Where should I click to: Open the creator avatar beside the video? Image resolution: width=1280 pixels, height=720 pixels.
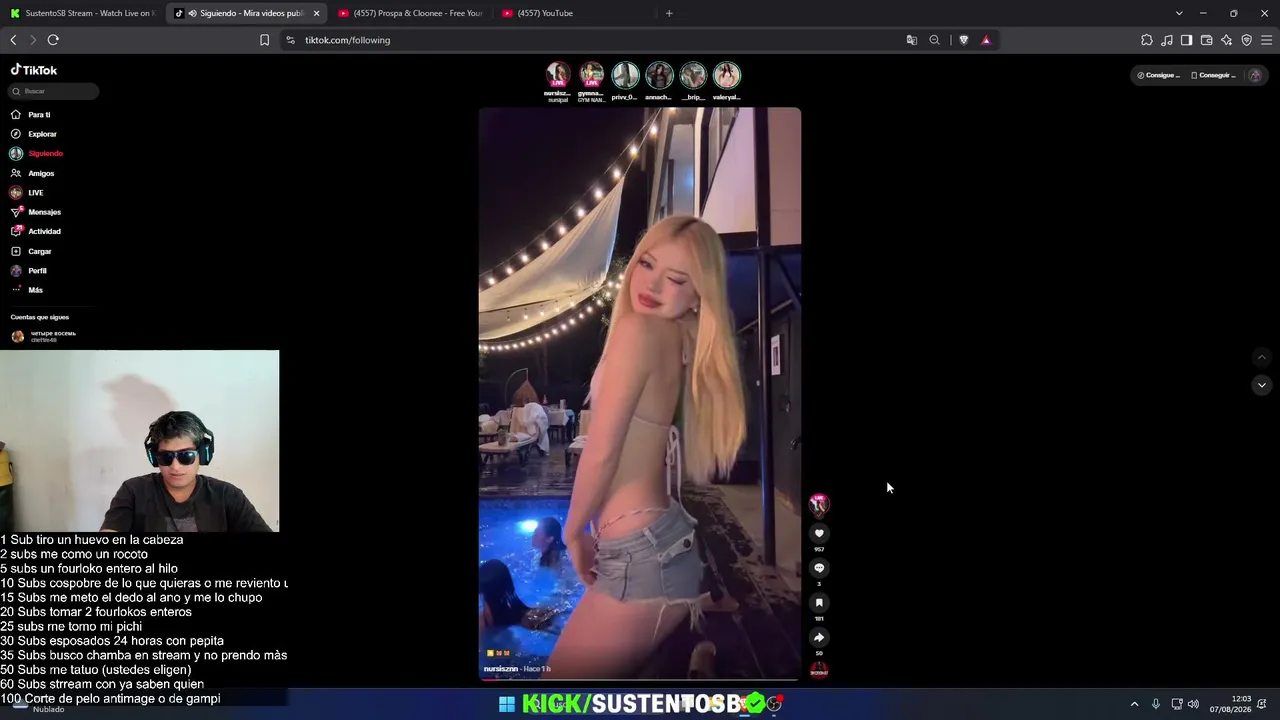click(819, 503)
